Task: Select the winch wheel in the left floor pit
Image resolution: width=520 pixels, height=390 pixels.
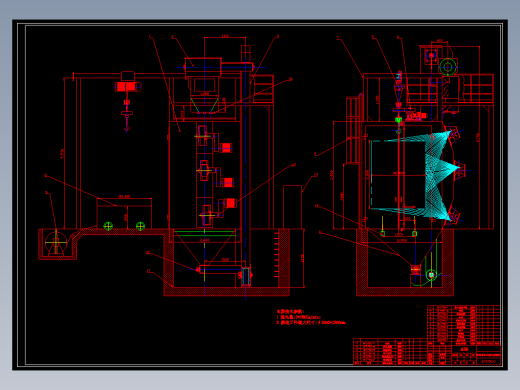Action: coord(56,243)
